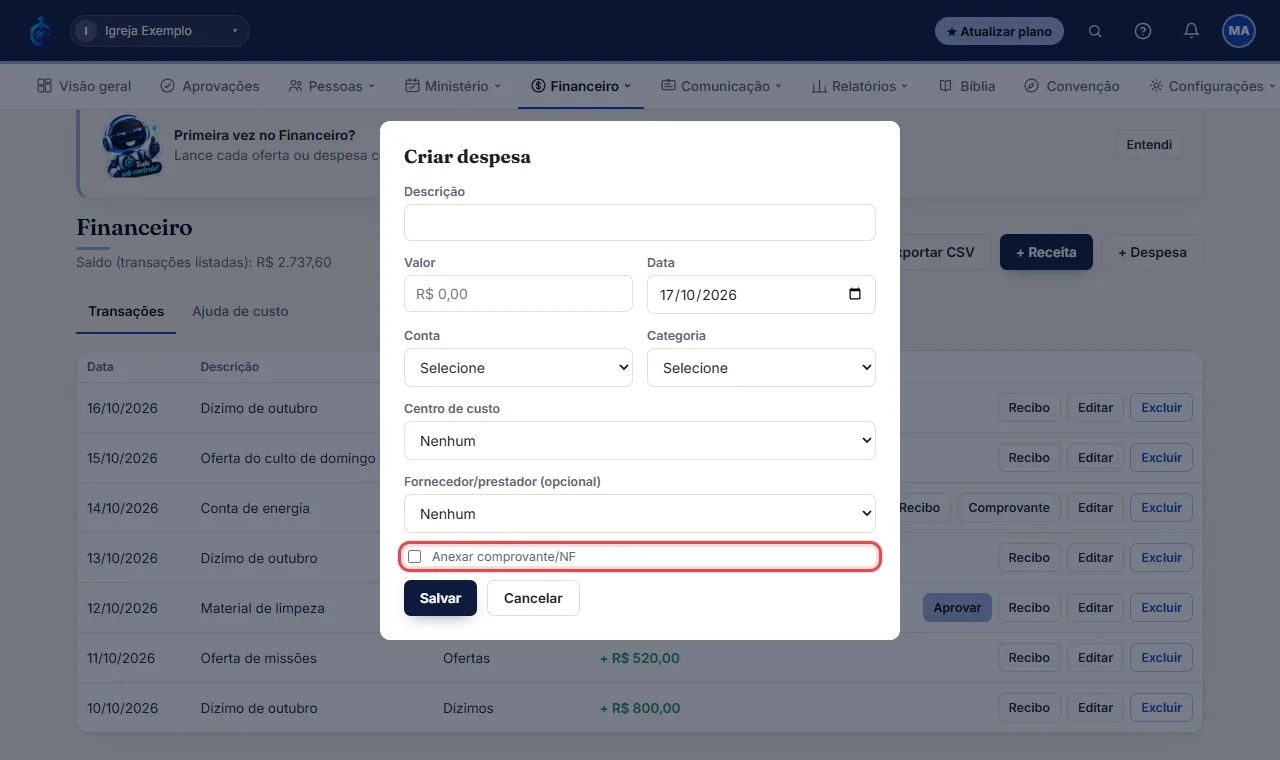Tick the Anexar comprovante/NF checkbox
The width and height of the screenshot is (1280, 760).
(x=415, y=556)
